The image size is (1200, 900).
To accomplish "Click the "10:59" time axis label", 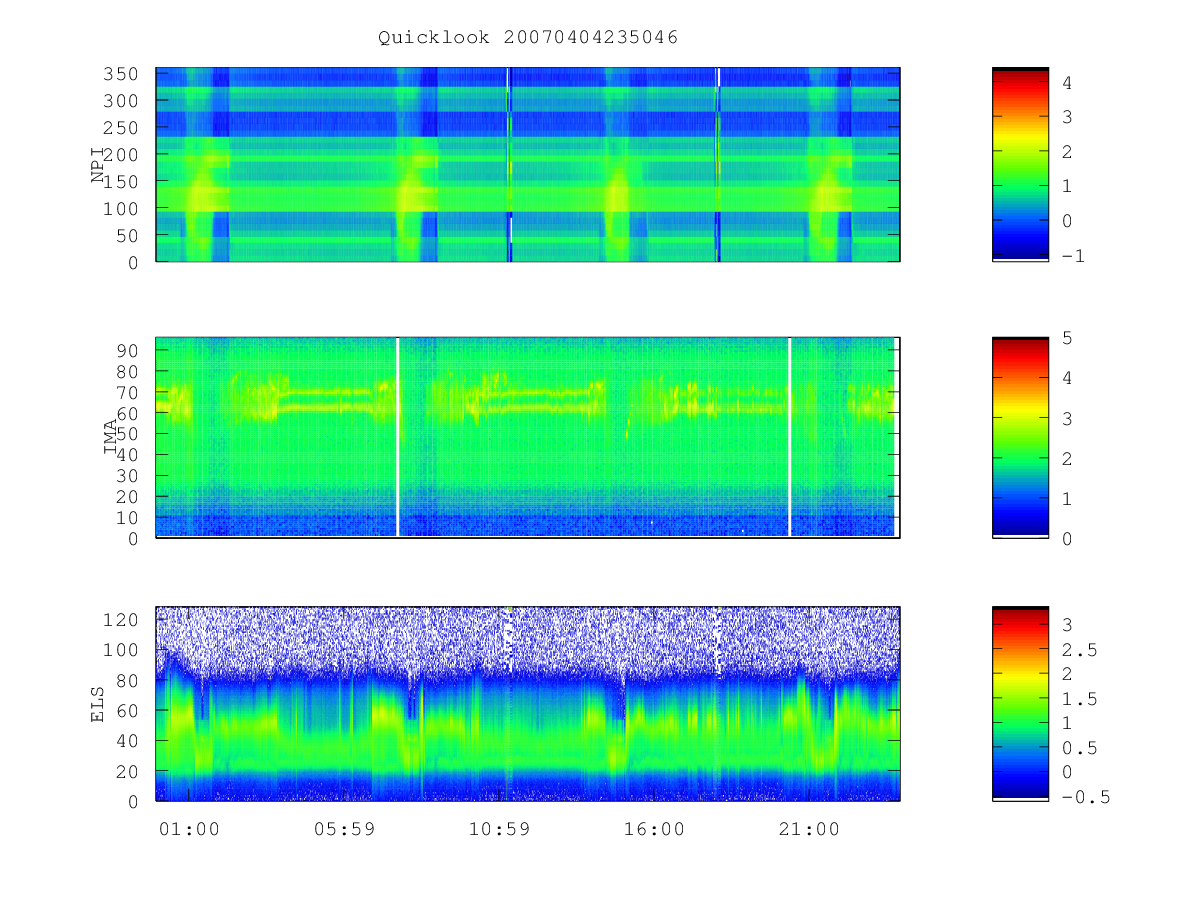I will (x=499, y=829).
